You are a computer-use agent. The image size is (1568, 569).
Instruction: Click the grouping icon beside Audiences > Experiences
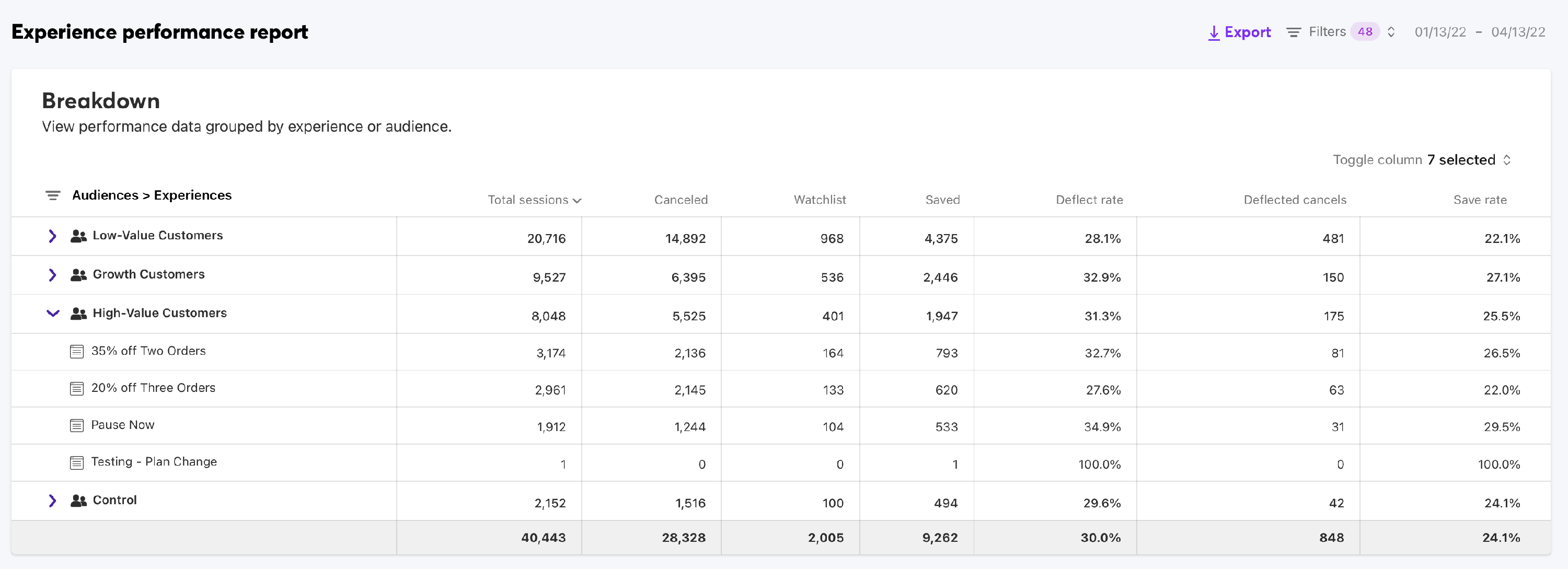[53, 195]
